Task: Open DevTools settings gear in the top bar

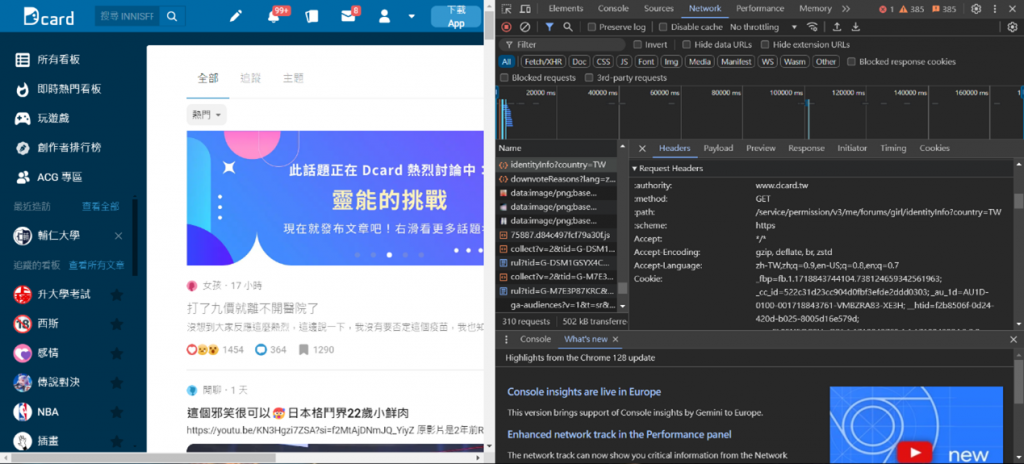Action: pyautogui.click(x=976, y=8)
